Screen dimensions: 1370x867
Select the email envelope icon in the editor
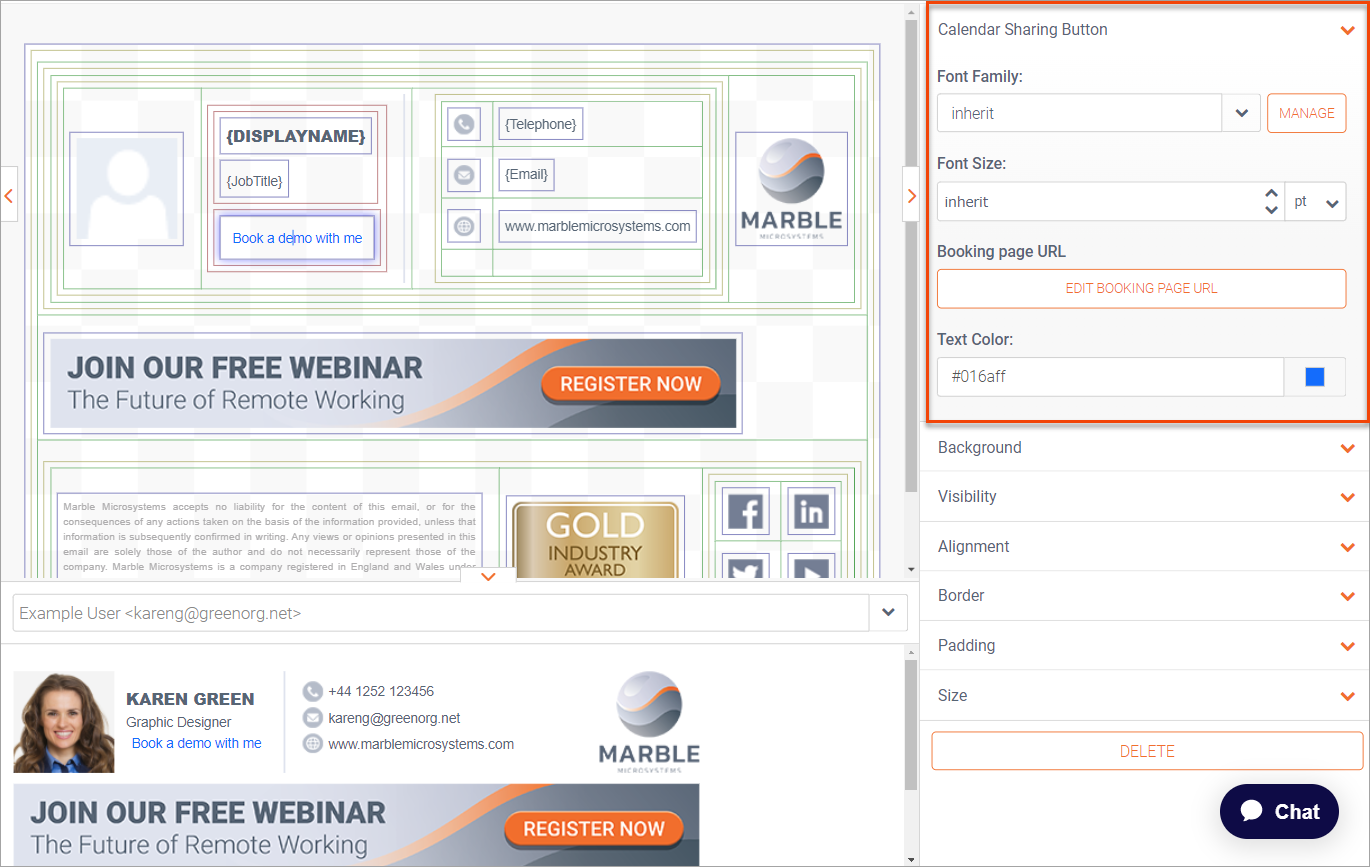pyautogui.click(x=464, y=175)
